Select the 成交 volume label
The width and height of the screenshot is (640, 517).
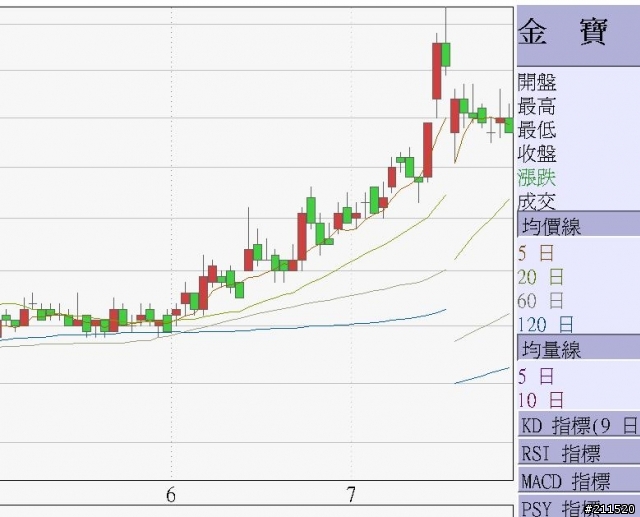pos(537,202)
